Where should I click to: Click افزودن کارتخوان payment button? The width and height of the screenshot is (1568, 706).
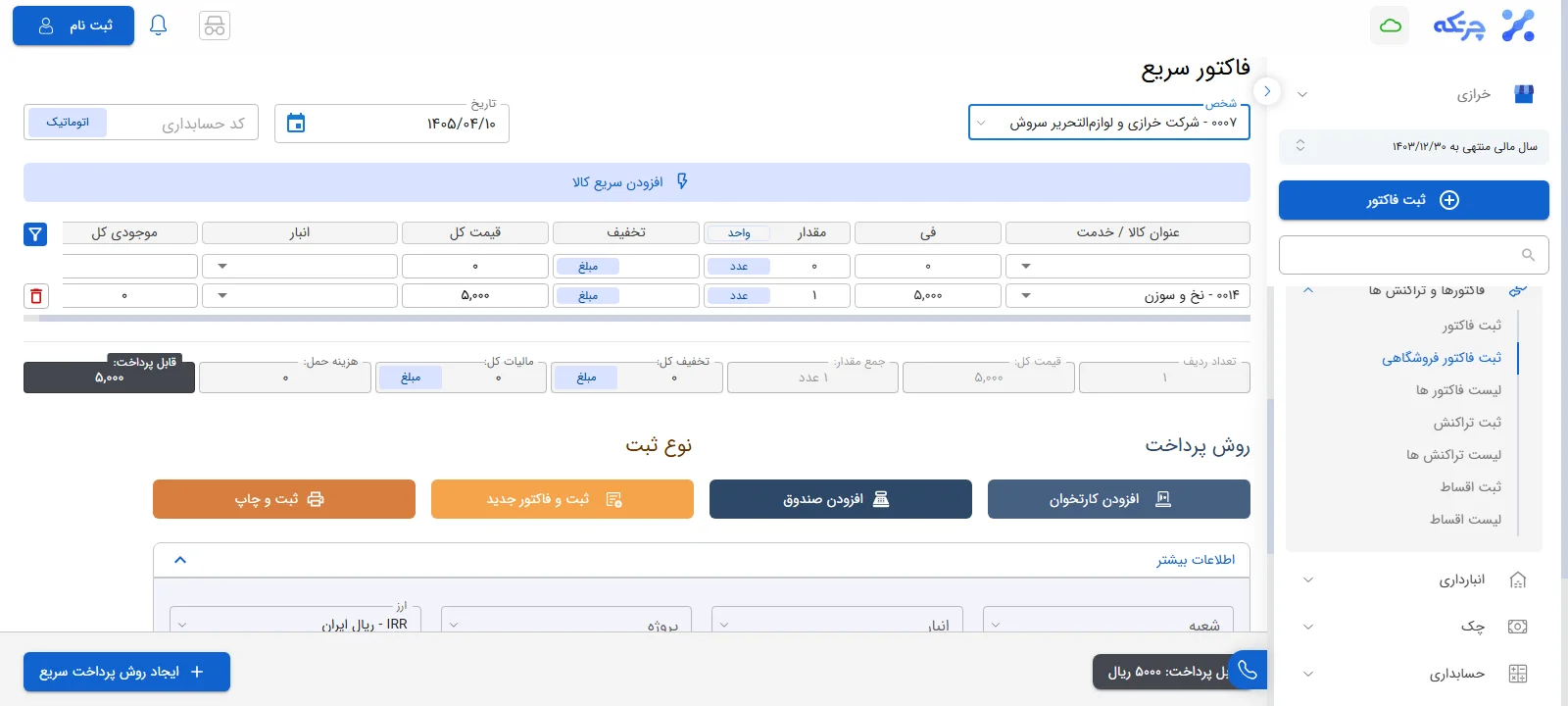pos(1119,499)
